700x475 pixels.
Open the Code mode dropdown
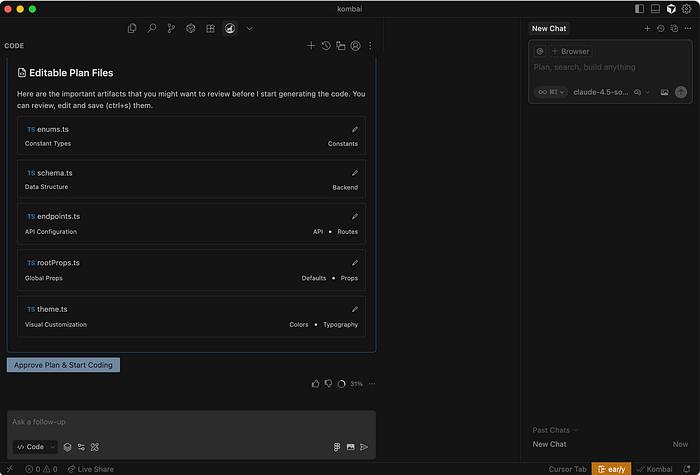point(34,447)
